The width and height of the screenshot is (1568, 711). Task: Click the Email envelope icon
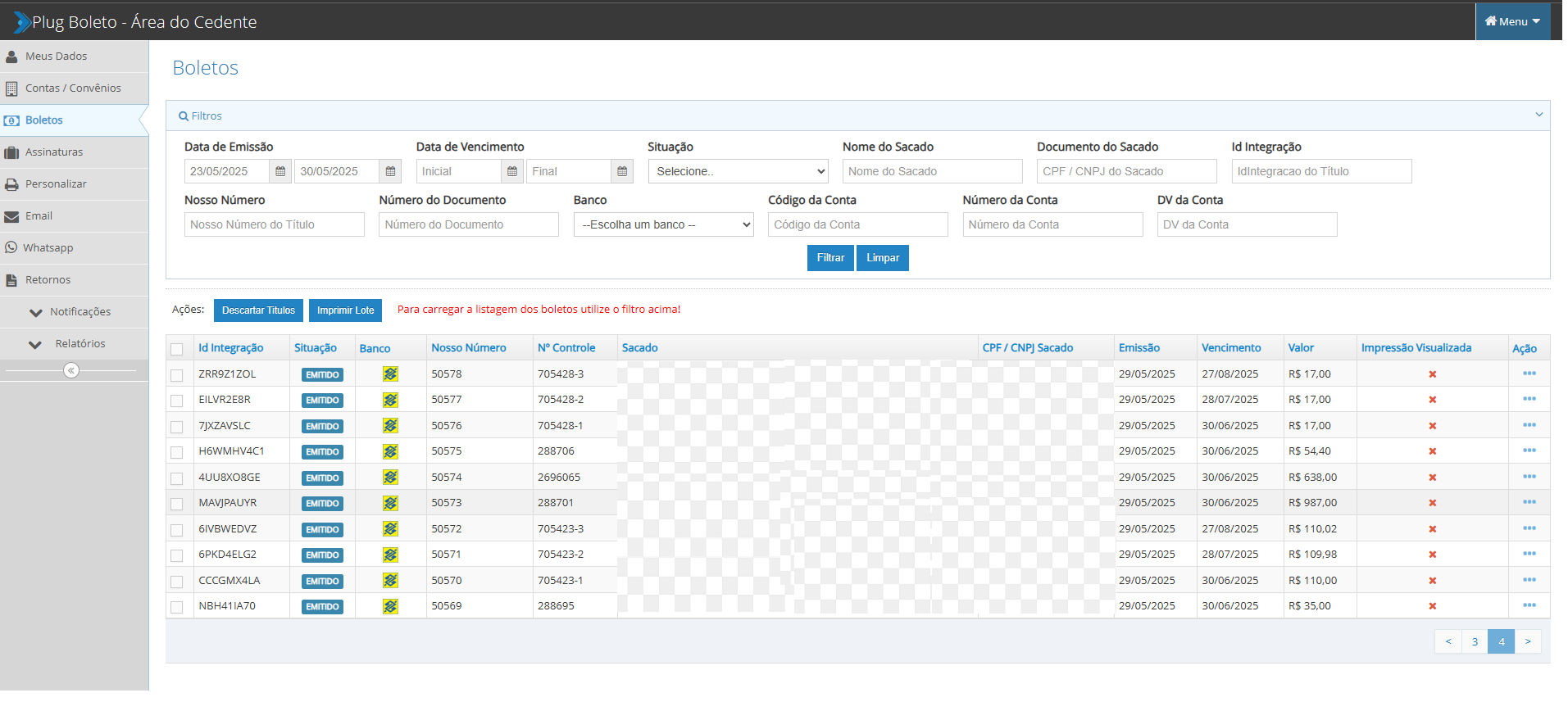[x=11, y=216]
